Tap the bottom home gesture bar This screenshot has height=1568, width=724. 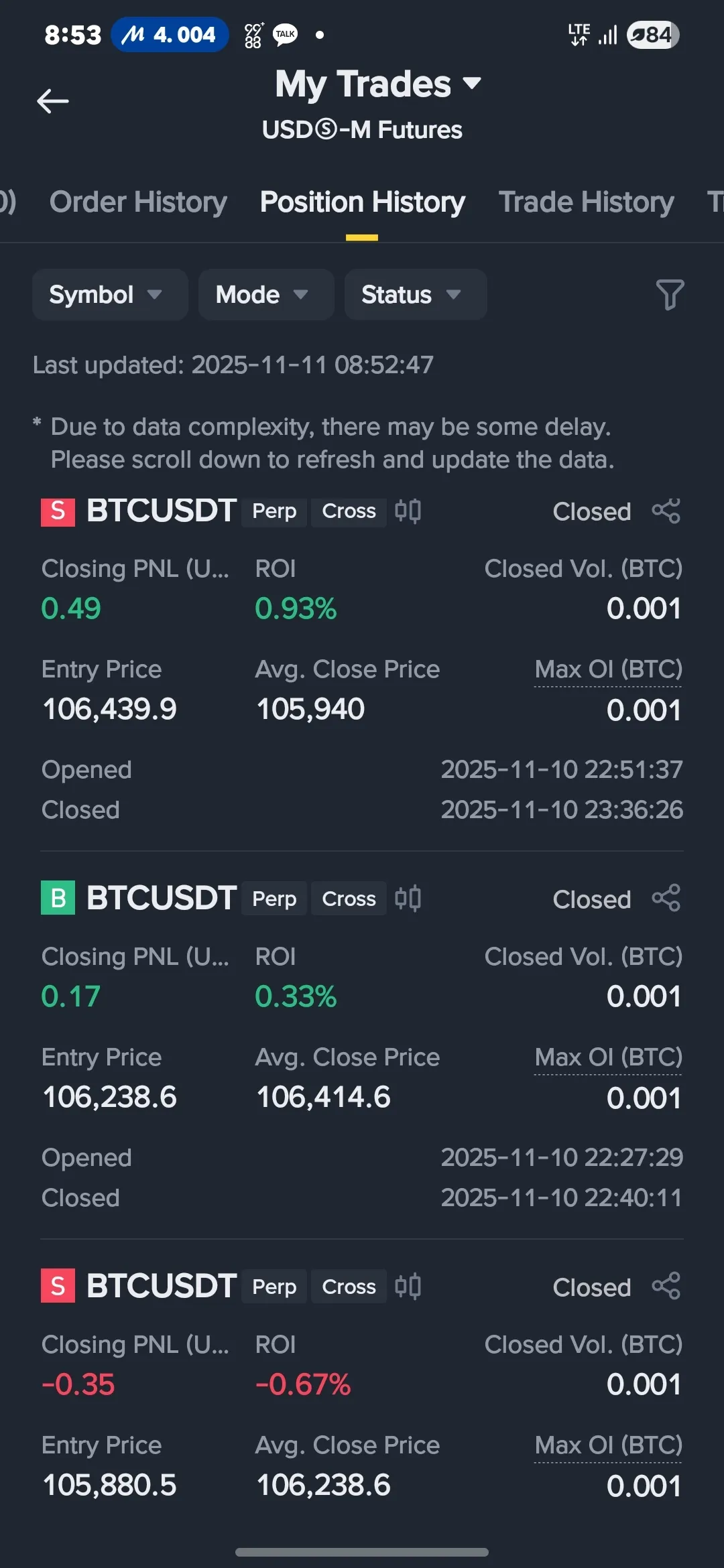(x=362, y=1552)
